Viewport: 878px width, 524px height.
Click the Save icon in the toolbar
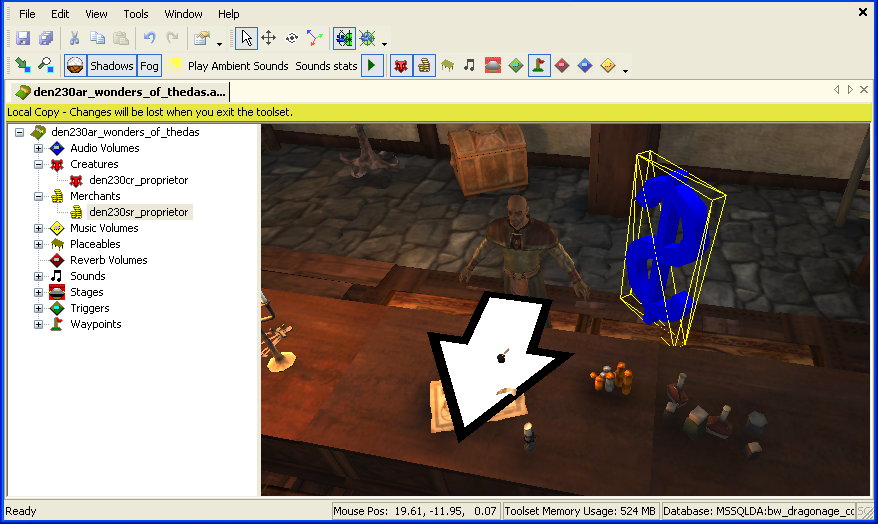22,38
